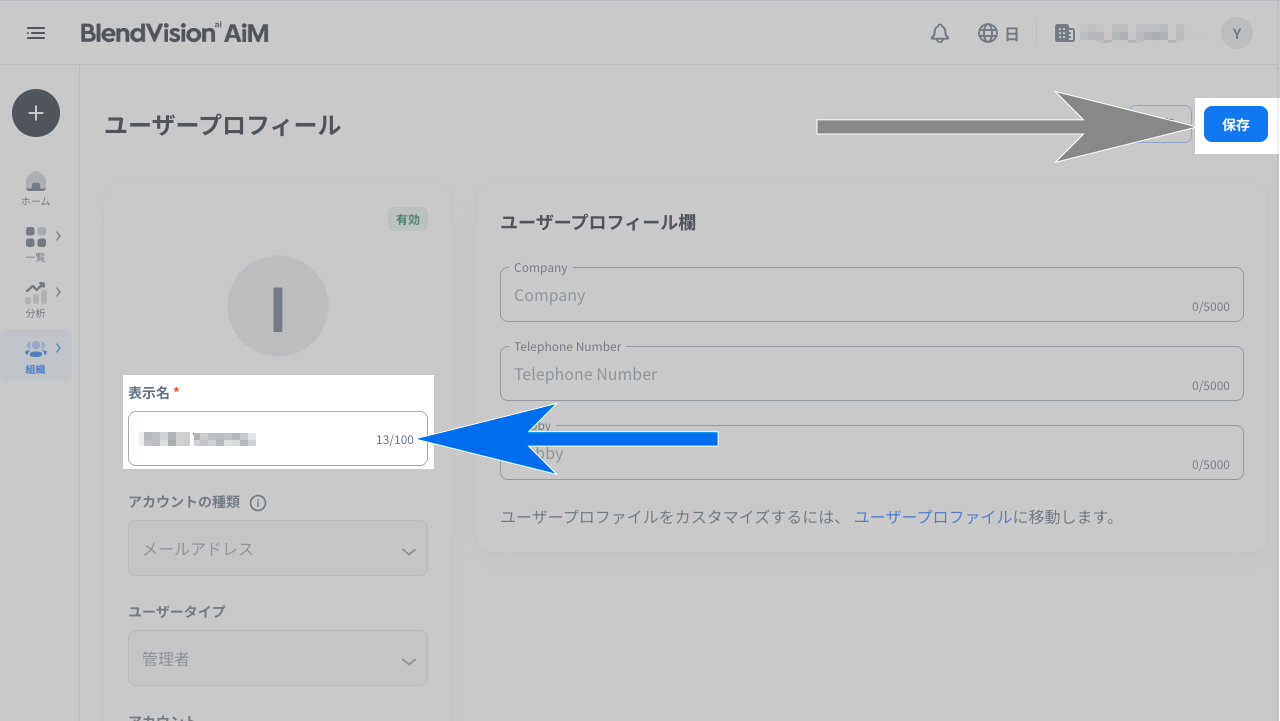Go to ホーム in the sidebar
This screenshot has width=1280, height=721.
[36, 188]
